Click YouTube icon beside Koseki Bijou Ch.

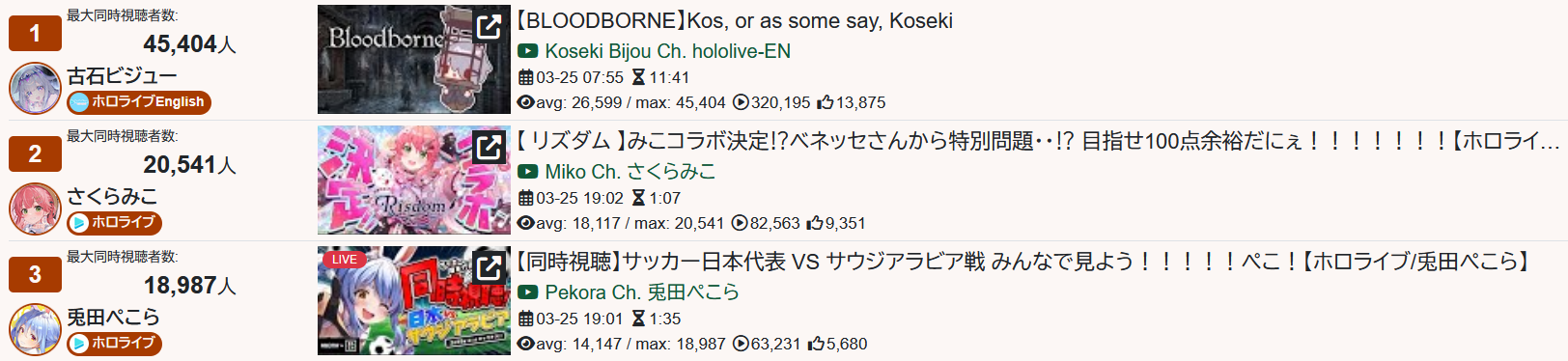[x=527, y=51]
